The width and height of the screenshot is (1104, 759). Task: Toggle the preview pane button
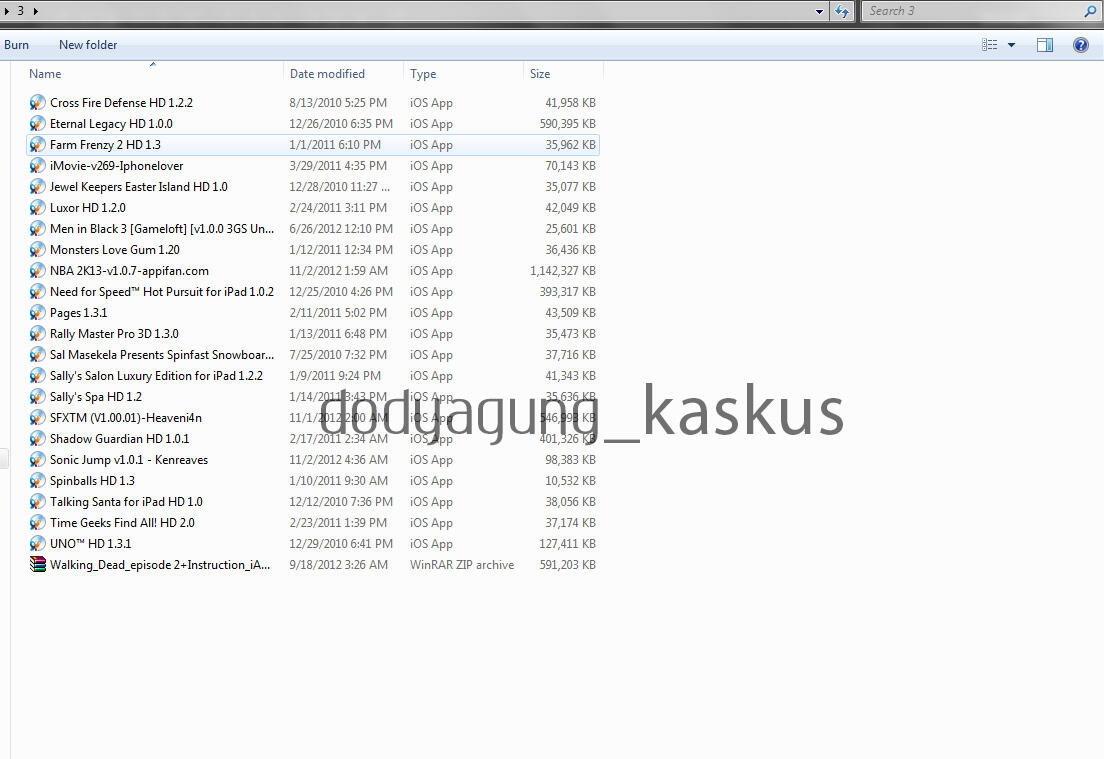click(x=1045, y=45)
